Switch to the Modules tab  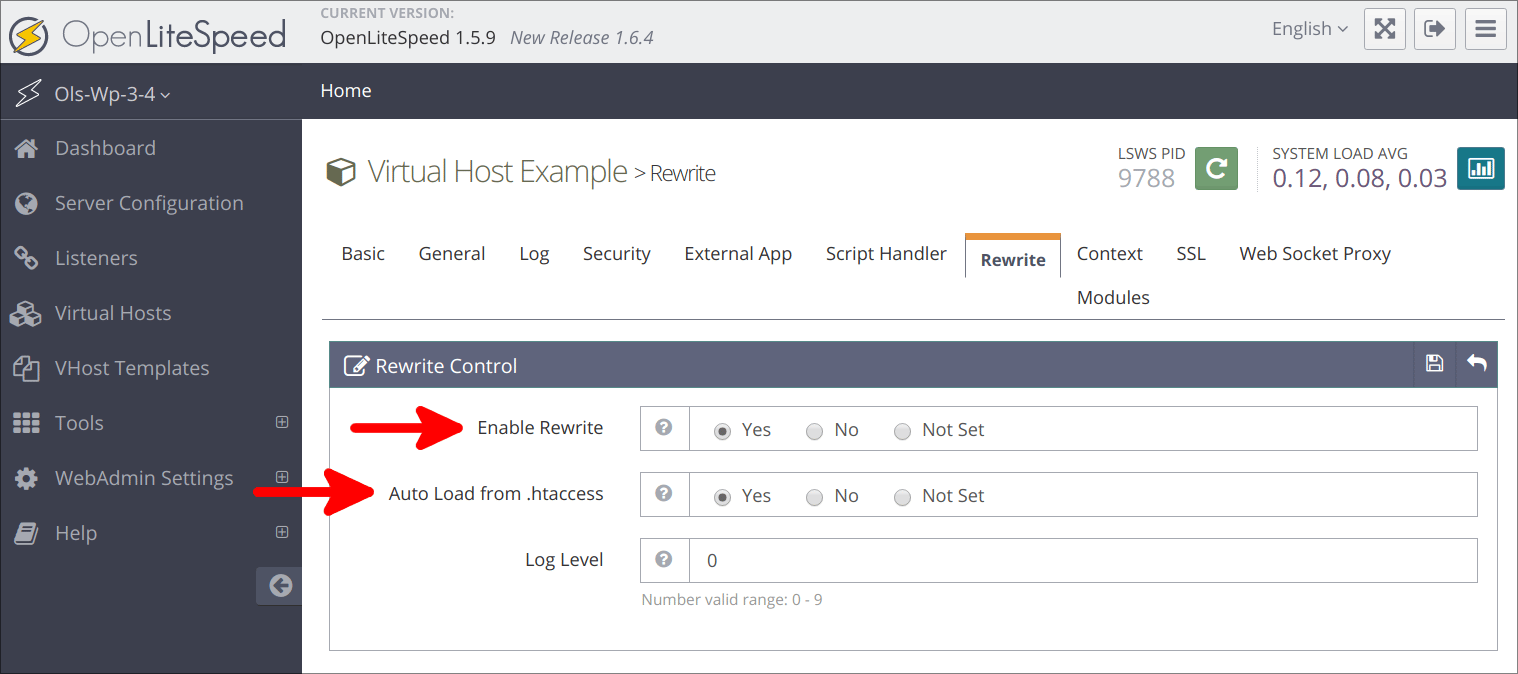[x=1113, y=298]
